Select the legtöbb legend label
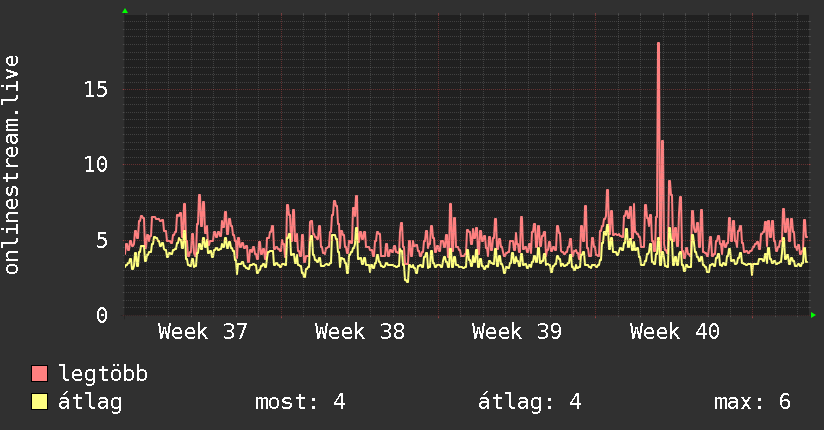824x430 pixels. coord(103,374)
